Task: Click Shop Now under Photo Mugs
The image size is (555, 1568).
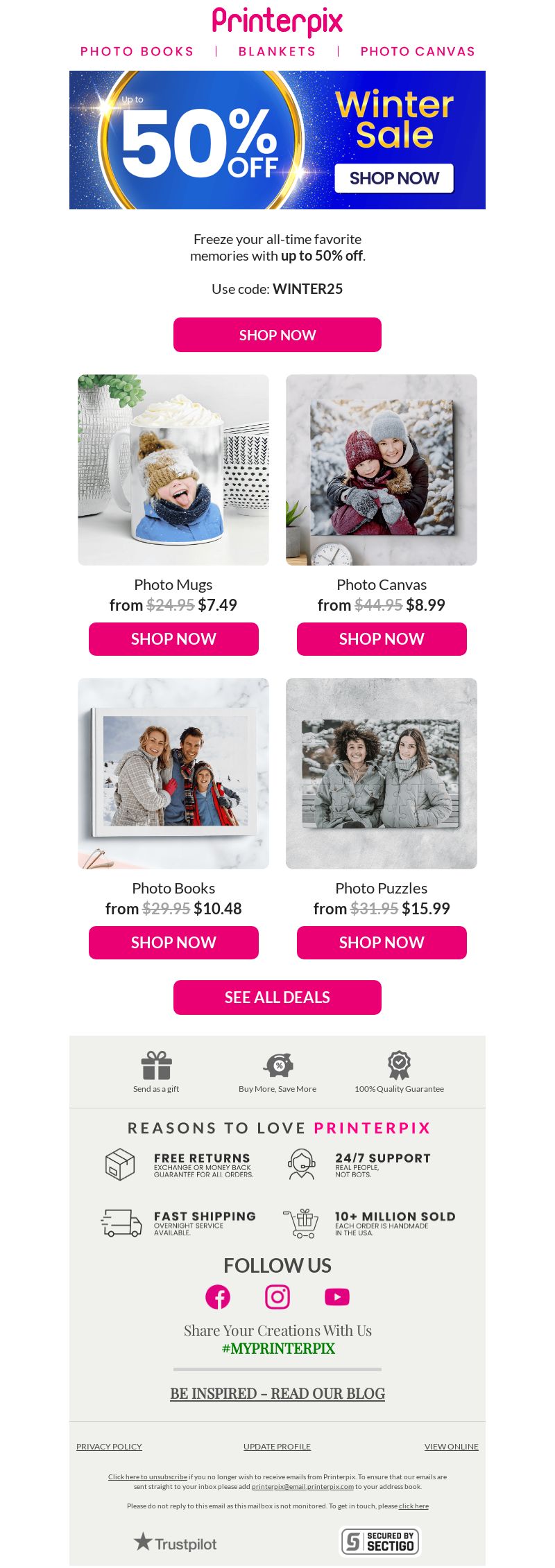Action: point(173,639)
